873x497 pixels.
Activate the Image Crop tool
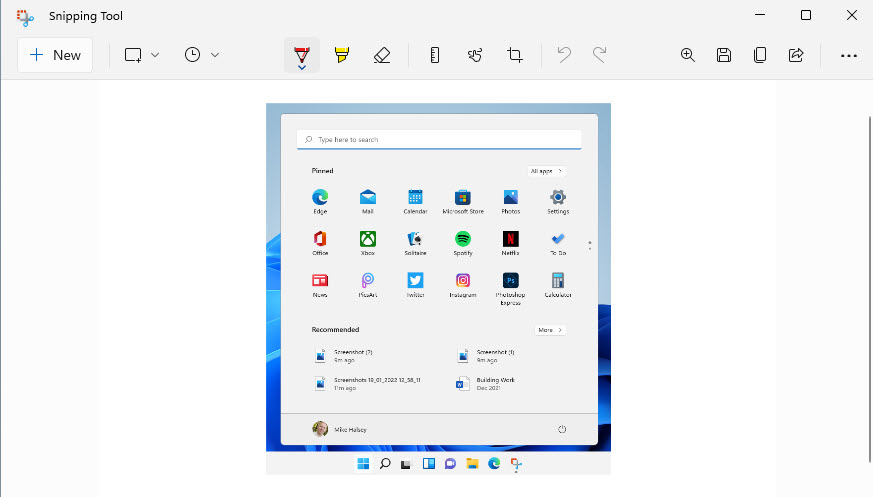coord(515,55)
